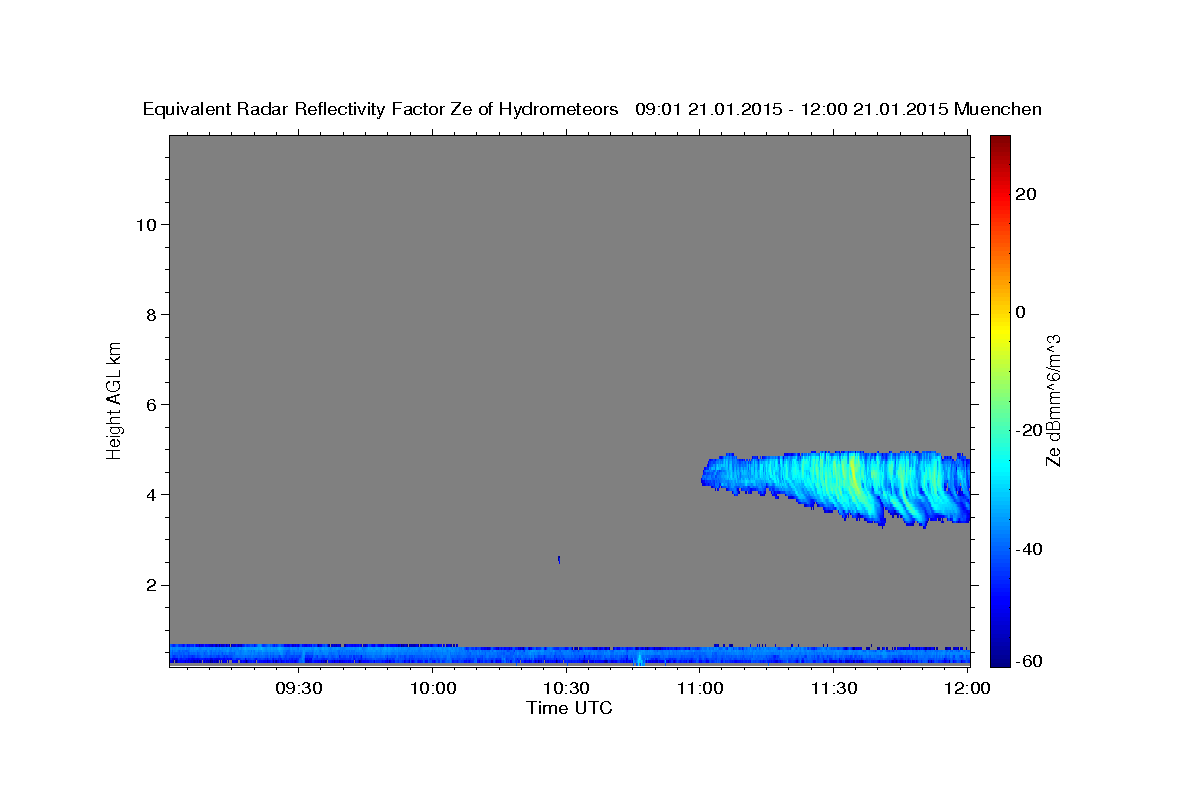The image size is (1200, 800).
Task: Click the height axis label 2
Action: coord(152,585)
